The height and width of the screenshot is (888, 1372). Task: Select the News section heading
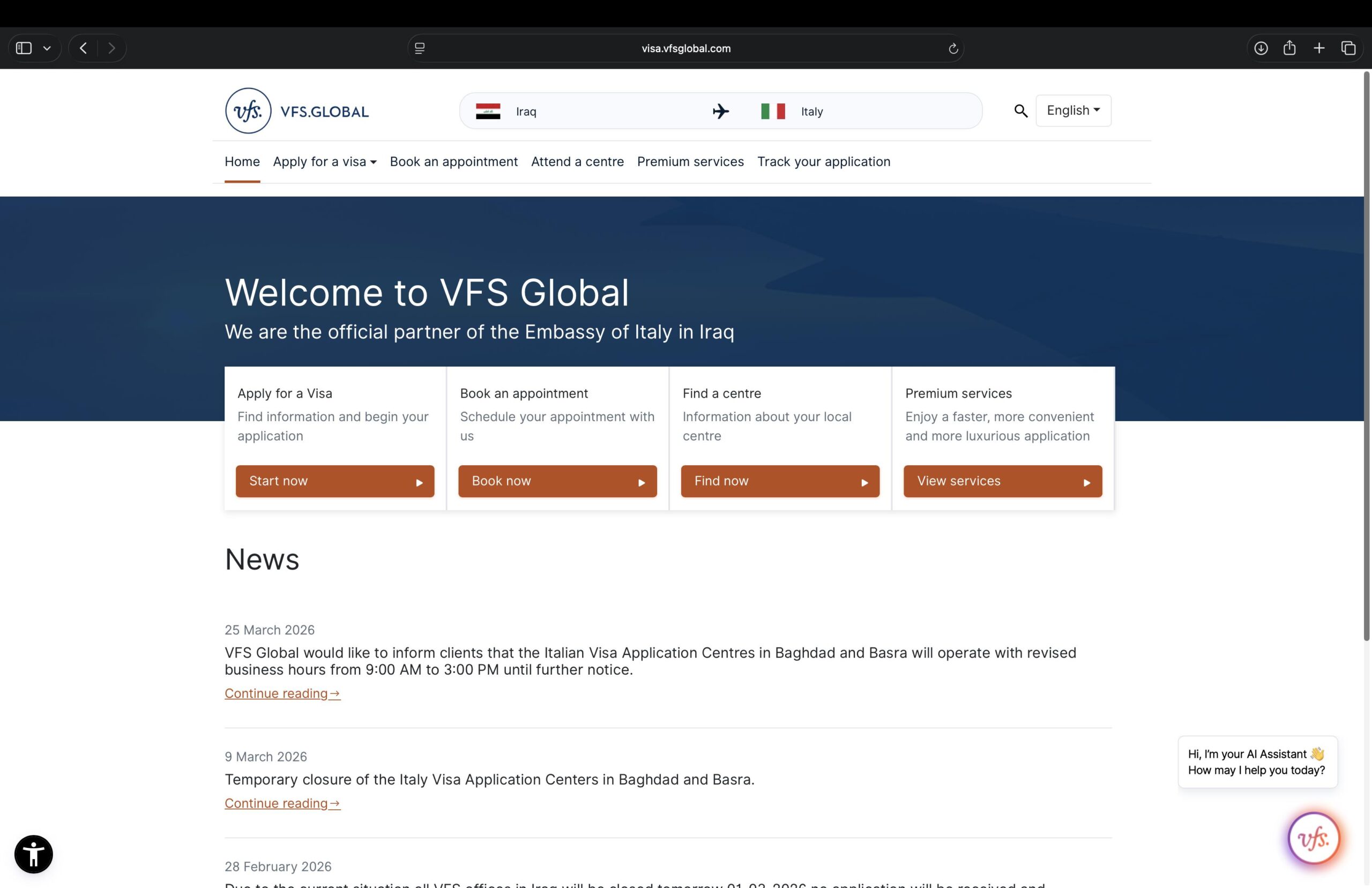point(262,559)
